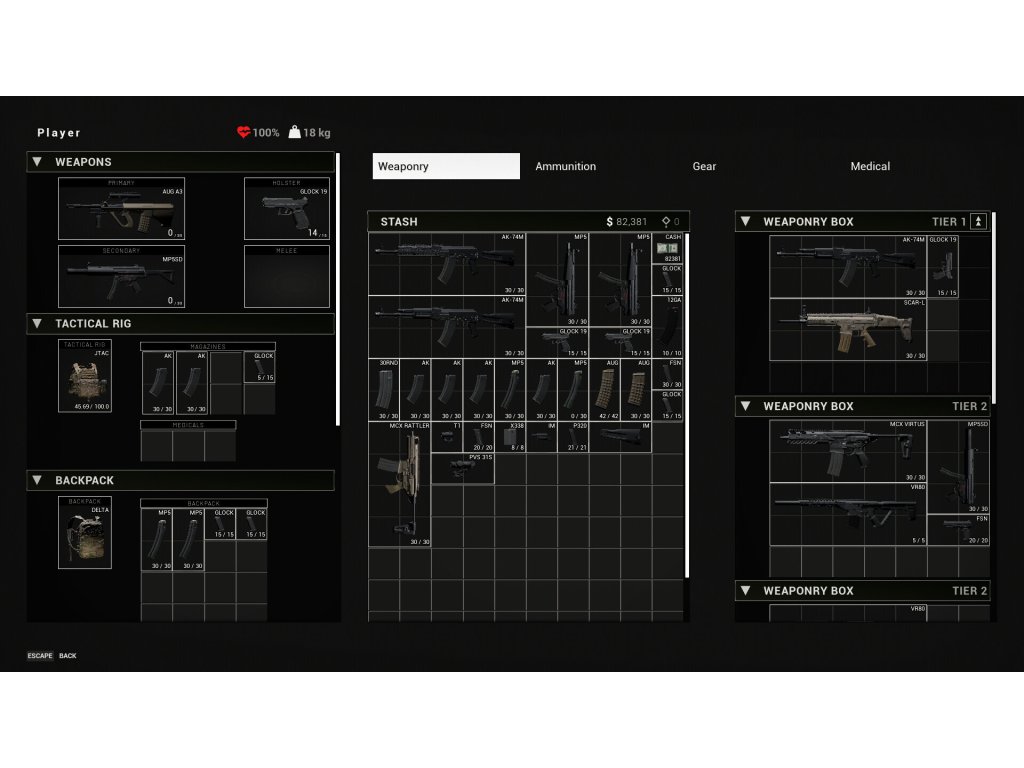Click the STASH header title
Screen dimensions: 1024x768
click(399, 221)
